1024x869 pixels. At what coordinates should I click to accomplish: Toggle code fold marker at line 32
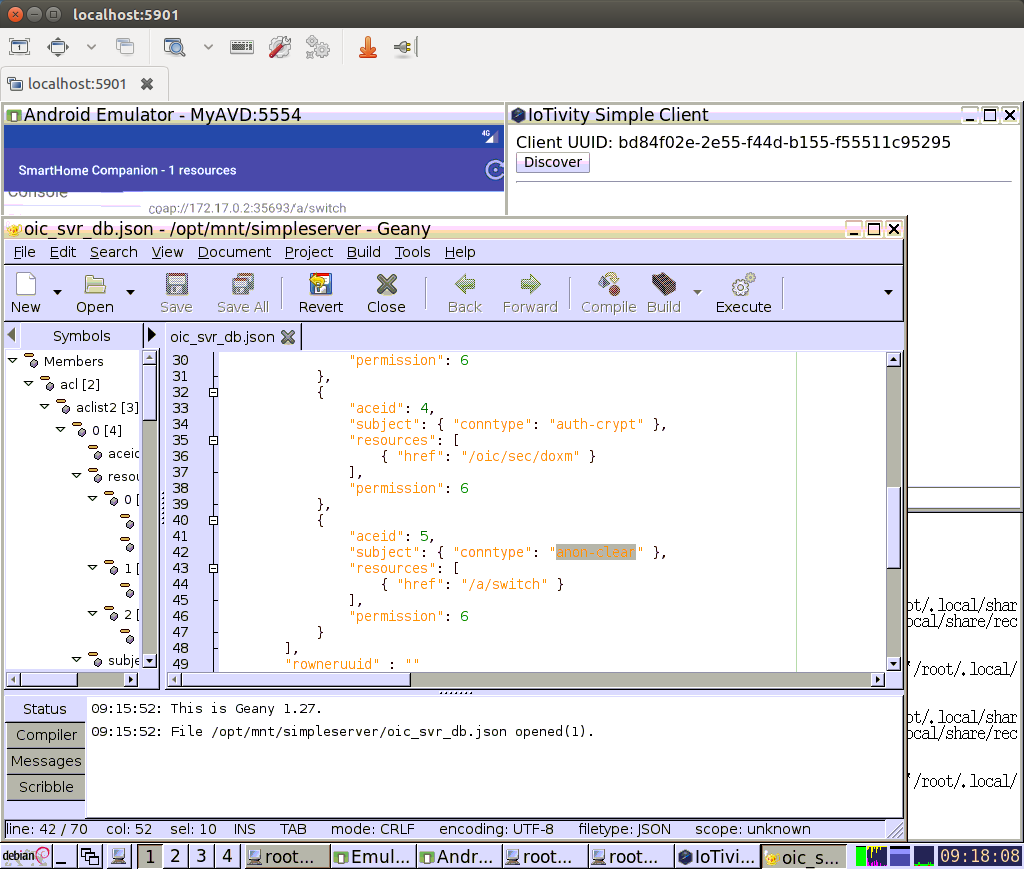212,392
